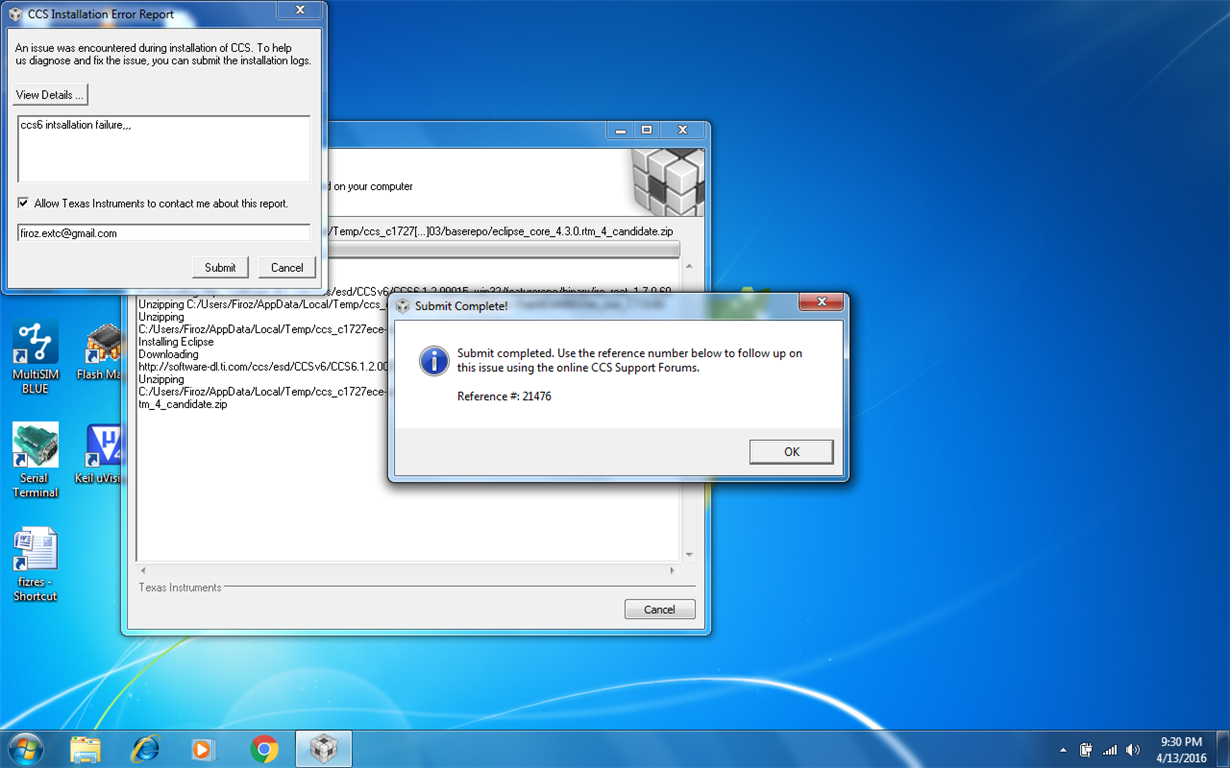This screenshot has width=1230, height=768.
Task: Click horizontal scrollbar right arrow in installer log
Action: 671,571
